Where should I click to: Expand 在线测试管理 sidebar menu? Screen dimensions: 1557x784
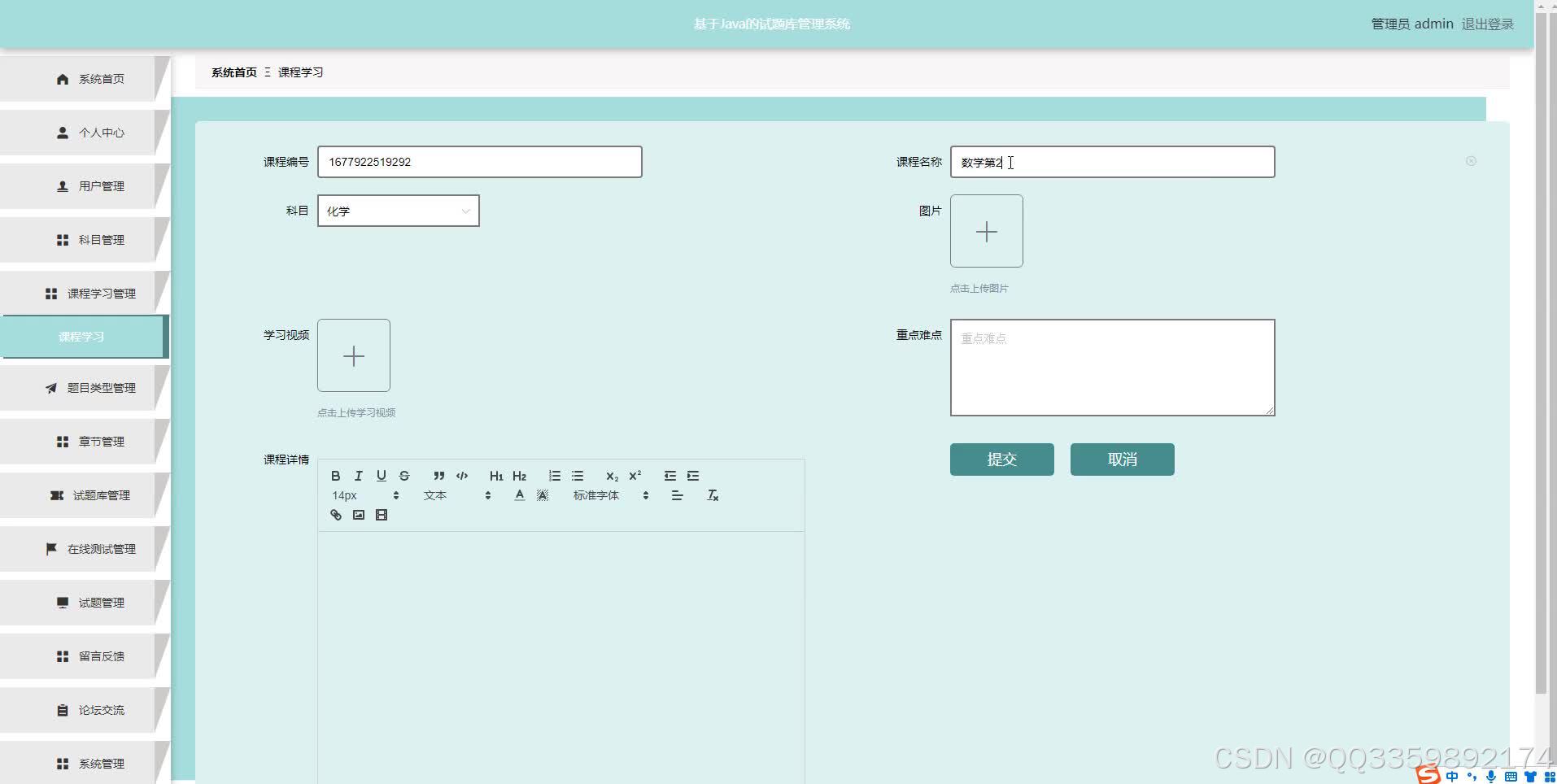tap(85, 549)
